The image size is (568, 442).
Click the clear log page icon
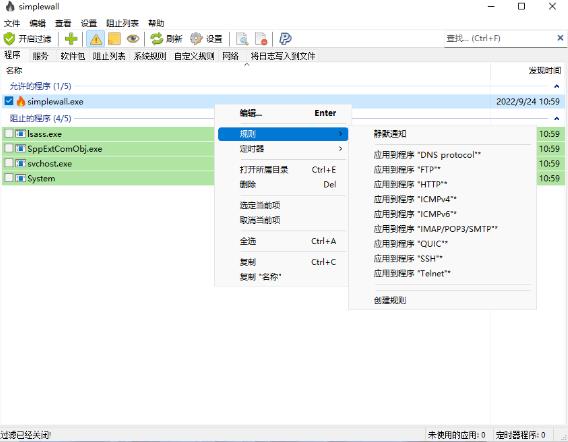261,39
